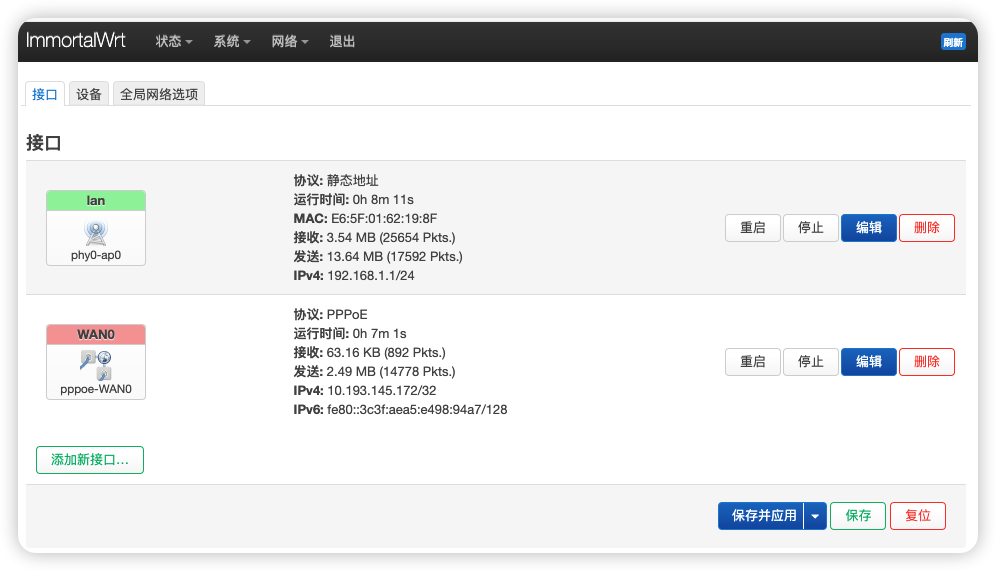This screenshot has height=571, width=996.
Task: Open the ImmortalWrt home logo
Action: point(76,41)
